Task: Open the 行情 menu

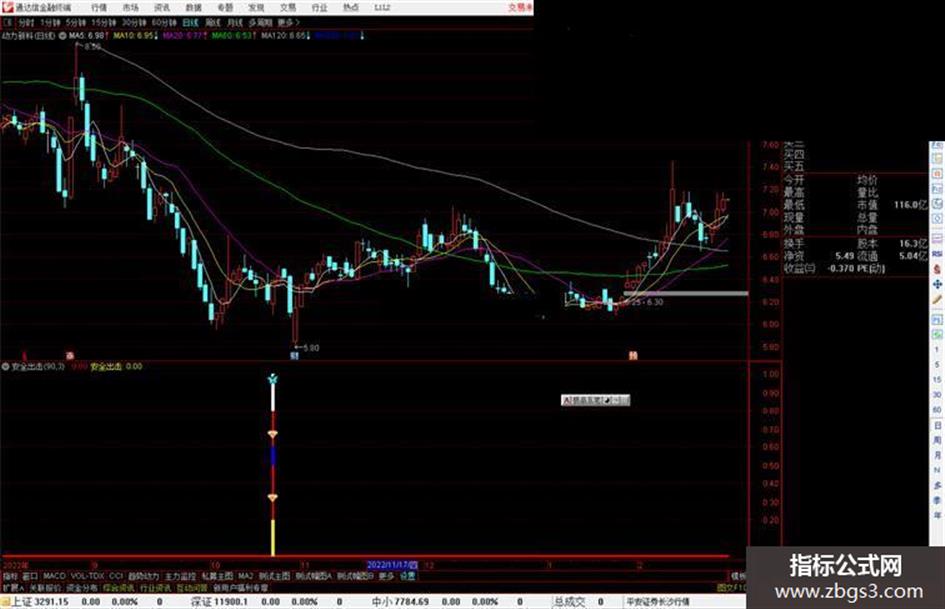Action: click(x=99, y=8)
